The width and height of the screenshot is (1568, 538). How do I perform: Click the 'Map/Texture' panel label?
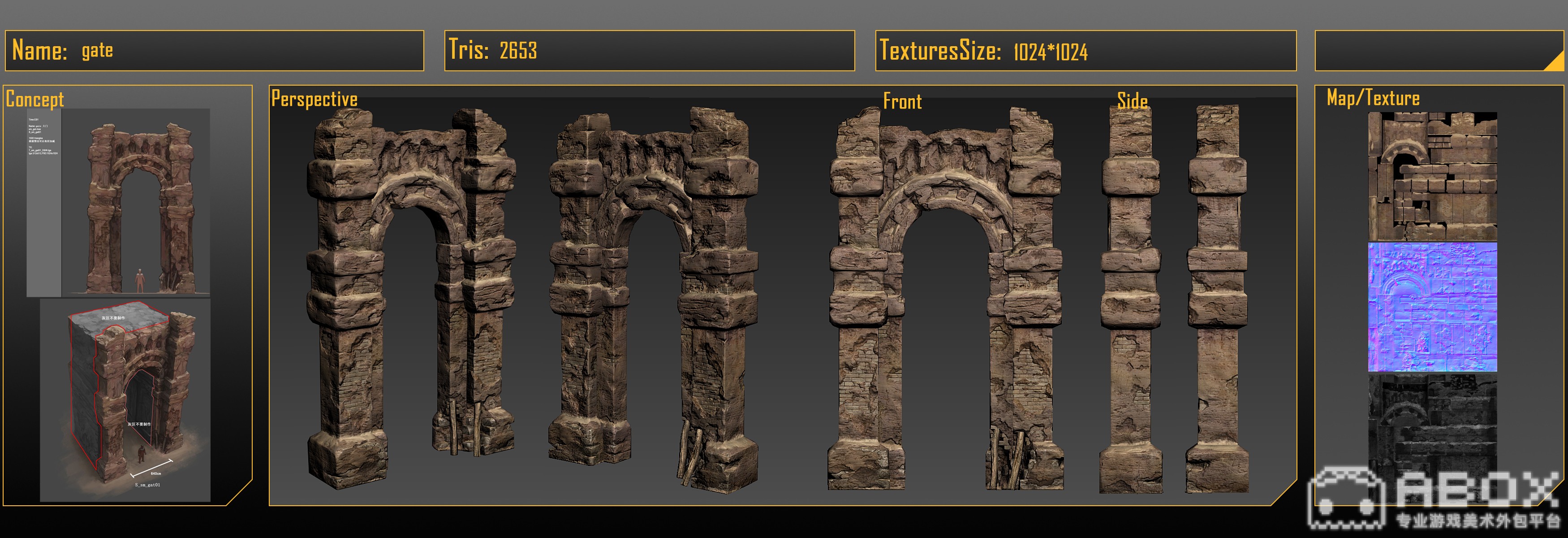(1373, 98)
